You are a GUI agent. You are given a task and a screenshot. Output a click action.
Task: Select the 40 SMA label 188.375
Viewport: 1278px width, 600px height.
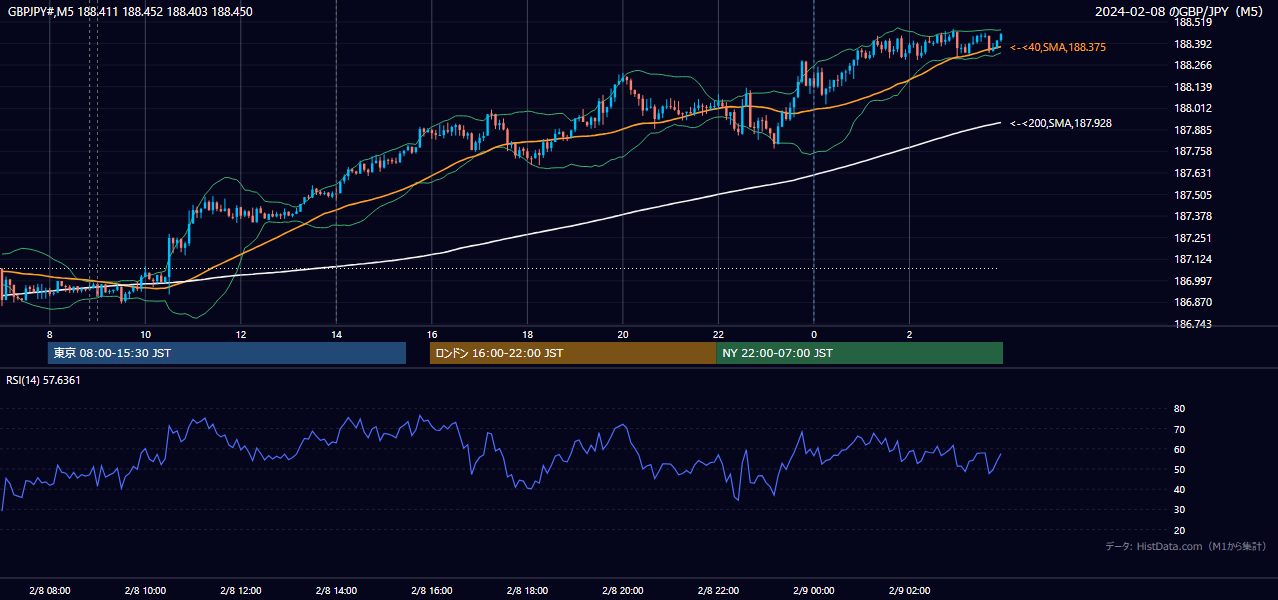pyautogui.click(x=1058, y=47)
